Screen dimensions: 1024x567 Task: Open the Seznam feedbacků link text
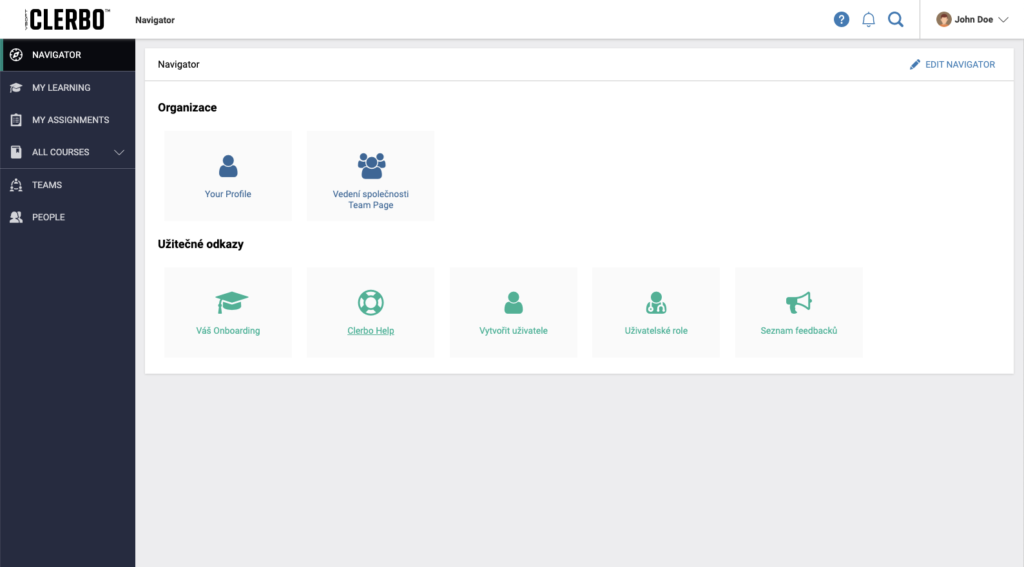click(799, 331)
